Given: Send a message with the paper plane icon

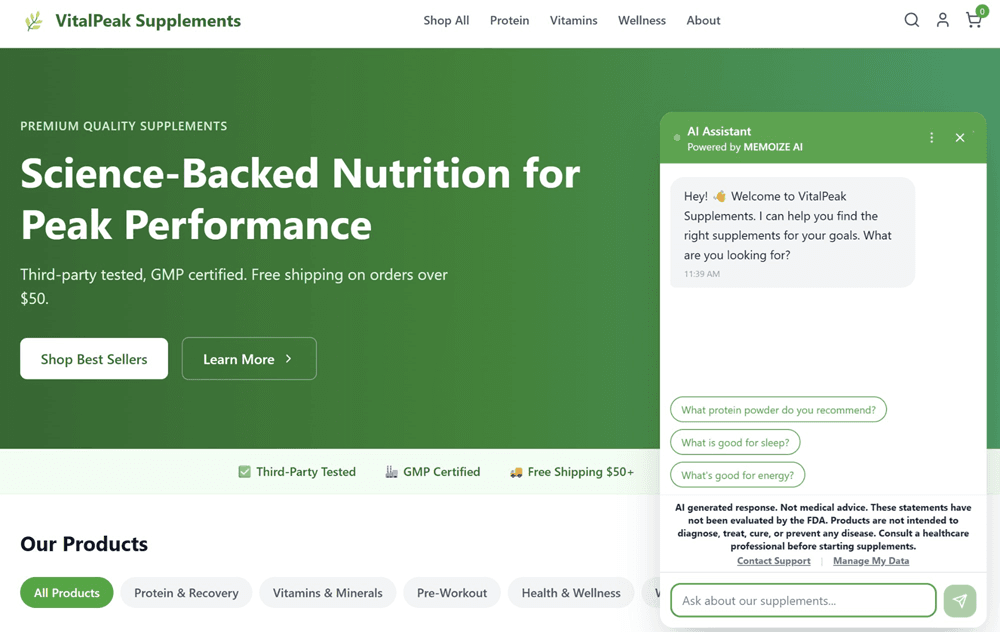Looking at the screenshot, I should pyautogui.click(x=959, y=600).
